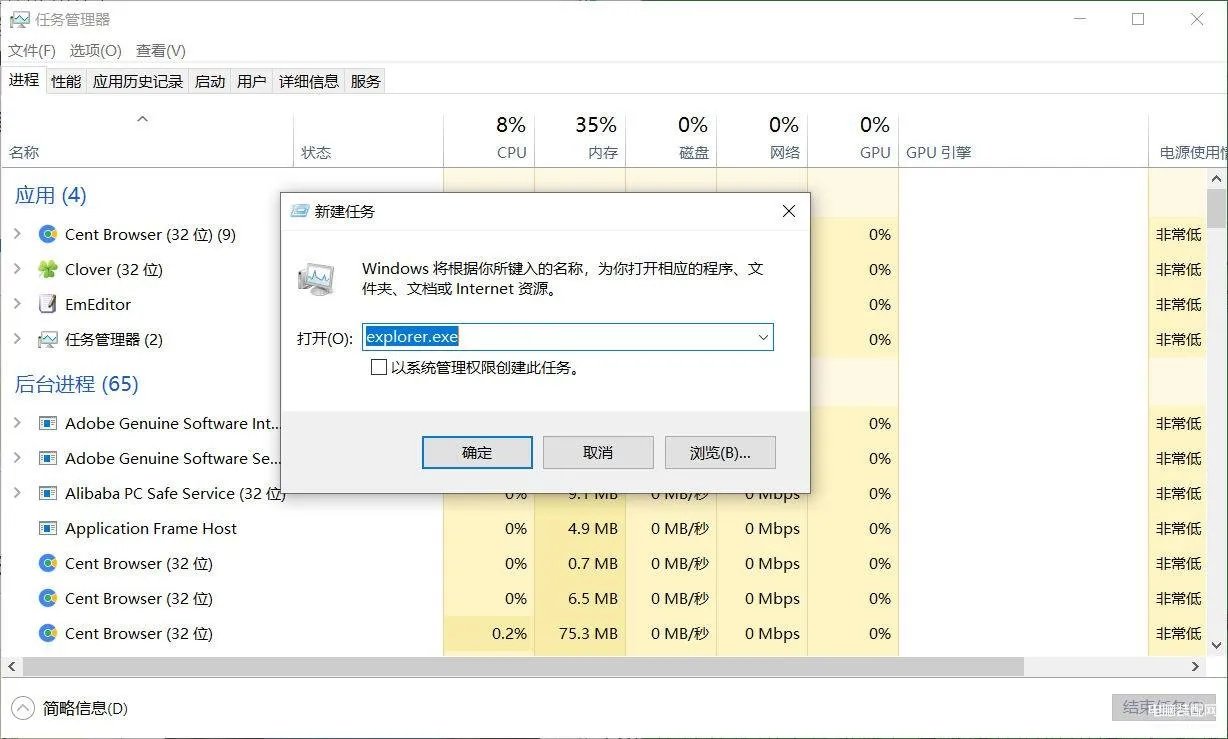Screen dimensions: 1228x739
Task: Click the Adobe Genuine Software Service icon
Action: click(47, 458)
